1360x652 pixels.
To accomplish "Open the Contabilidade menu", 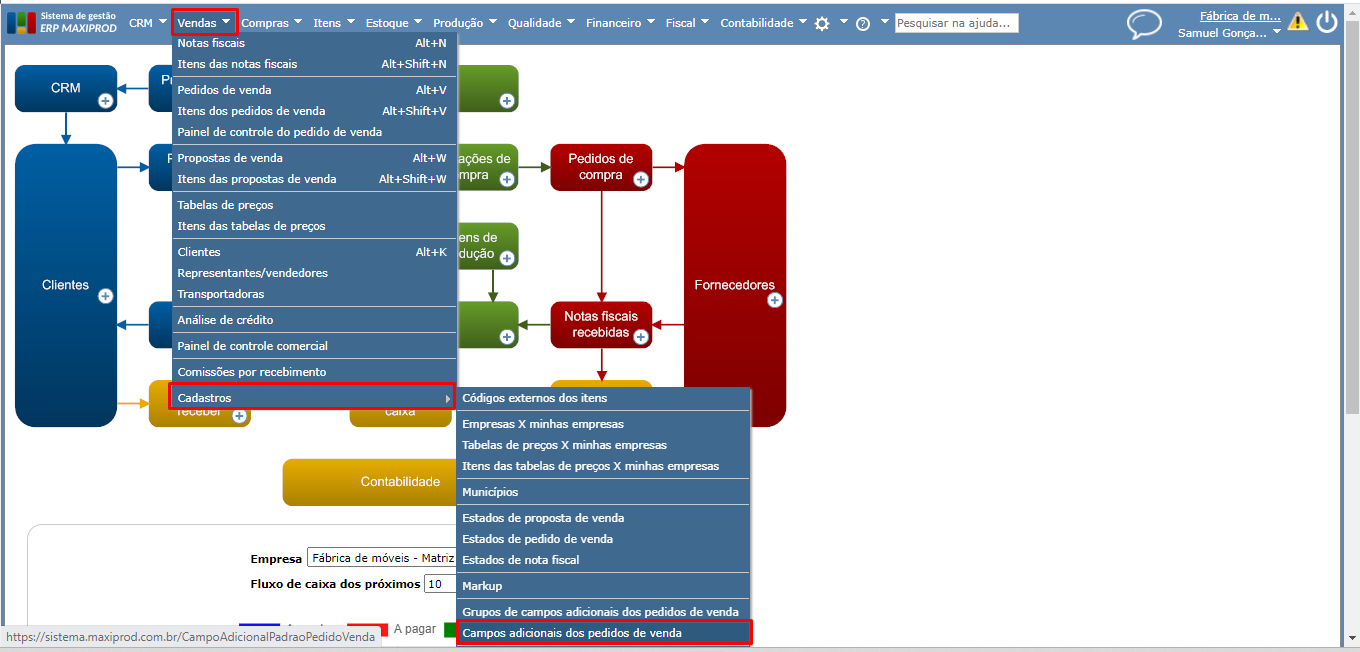I will coord(764,22).
